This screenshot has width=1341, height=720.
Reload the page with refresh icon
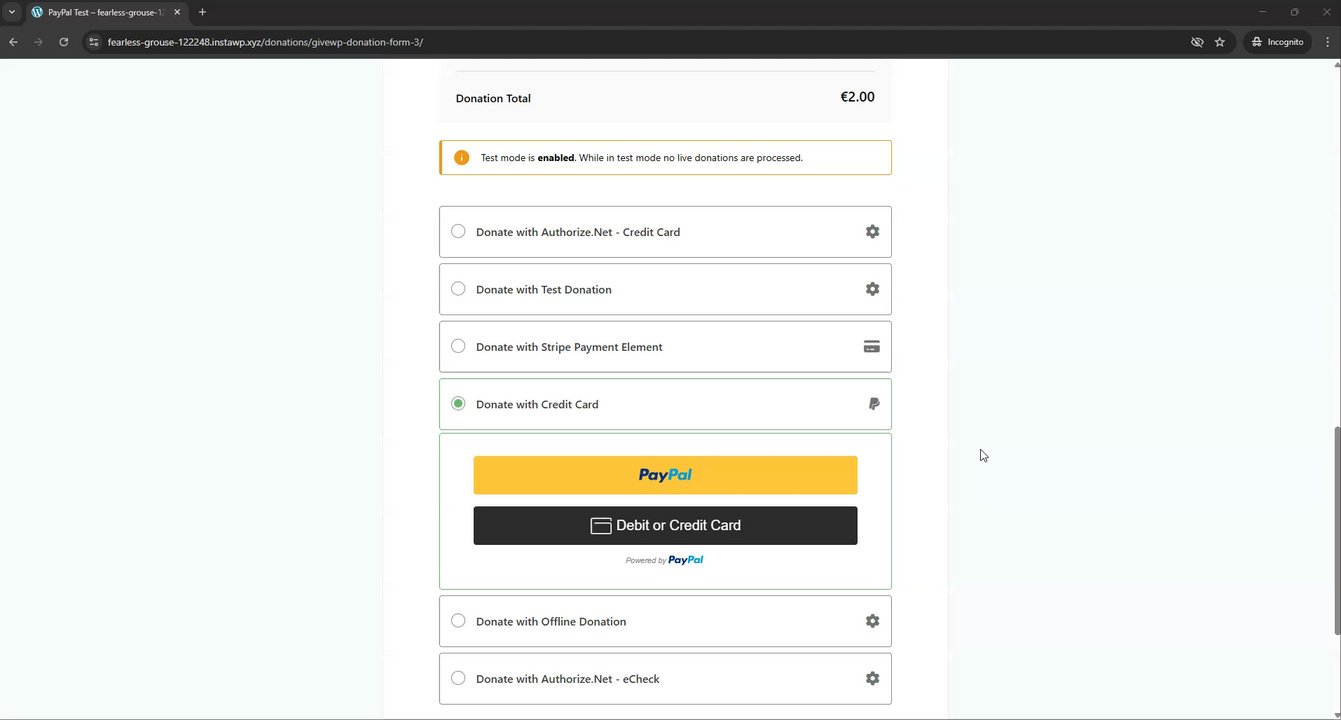[63, 42]
